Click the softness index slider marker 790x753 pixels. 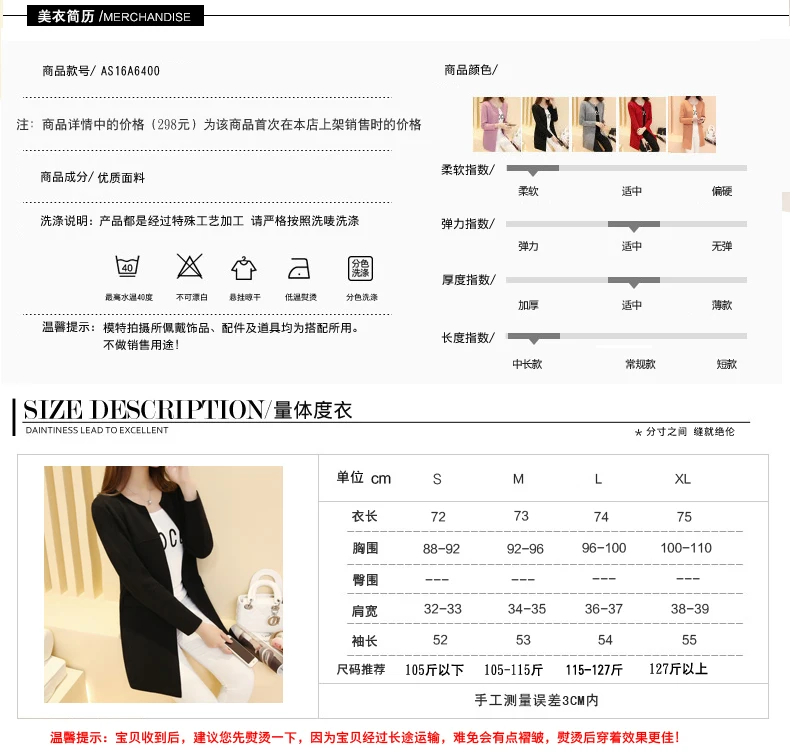(x=533, y=170)
